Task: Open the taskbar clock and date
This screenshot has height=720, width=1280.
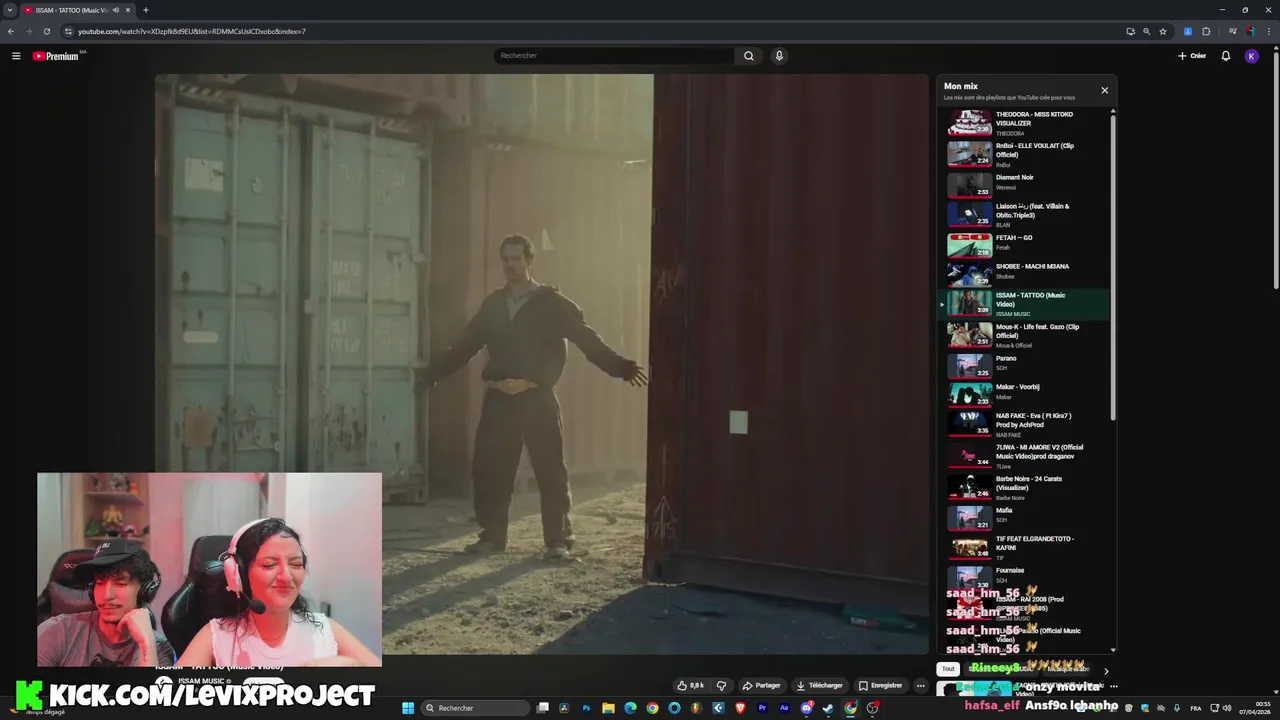Action: click(1254, 708)
